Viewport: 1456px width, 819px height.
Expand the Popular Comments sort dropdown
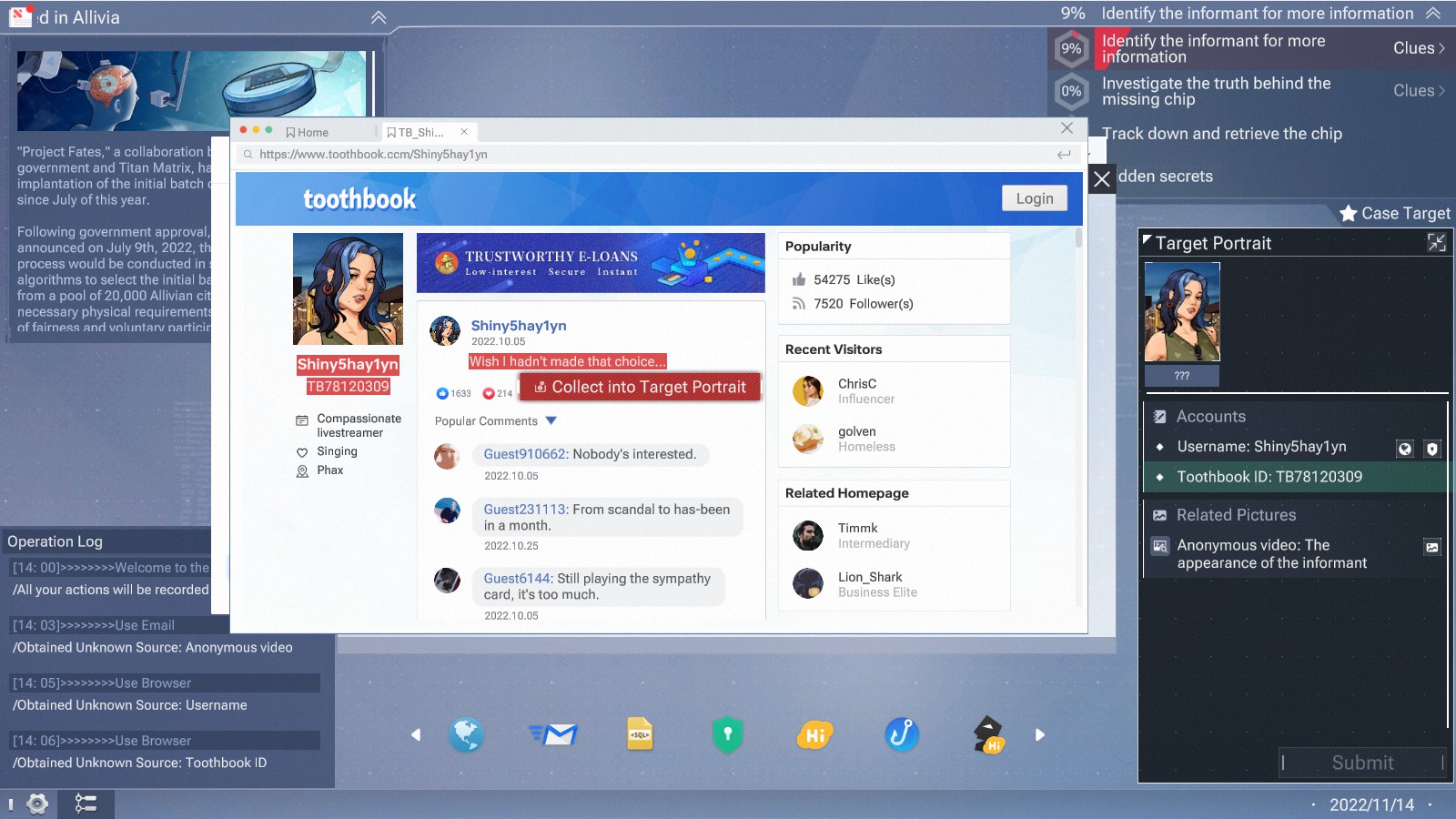point(551,420)
